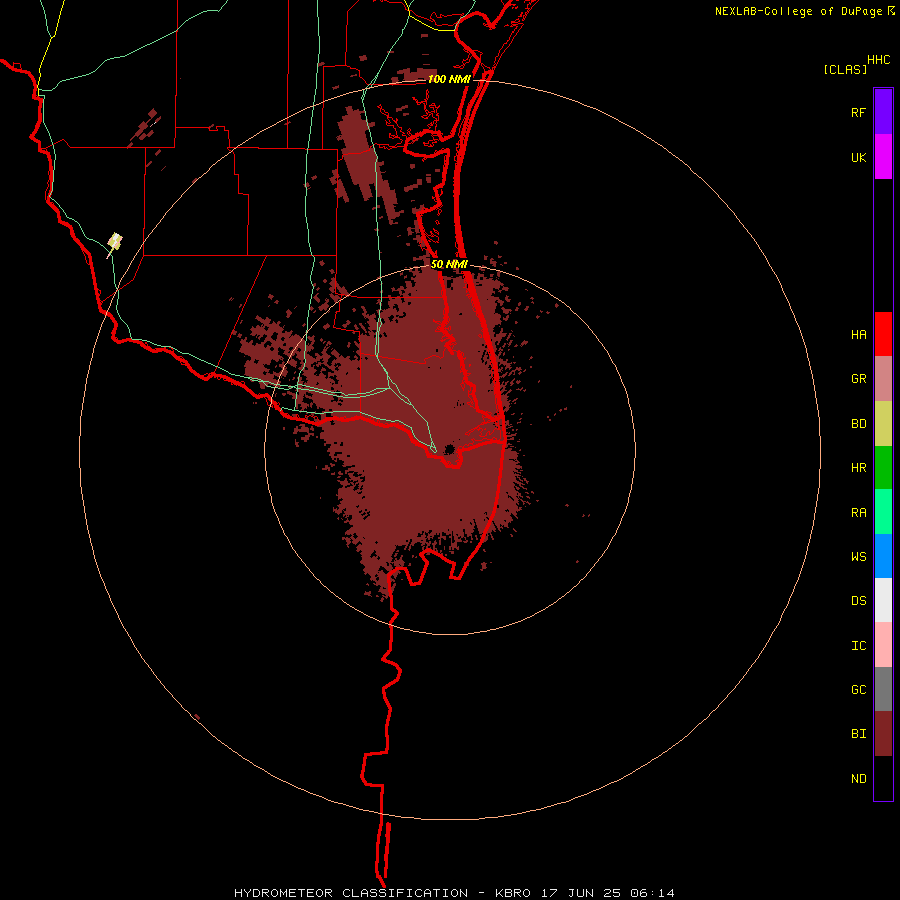Click the BD legend label
The image size is (900, 900).
(x=858, y=424)
